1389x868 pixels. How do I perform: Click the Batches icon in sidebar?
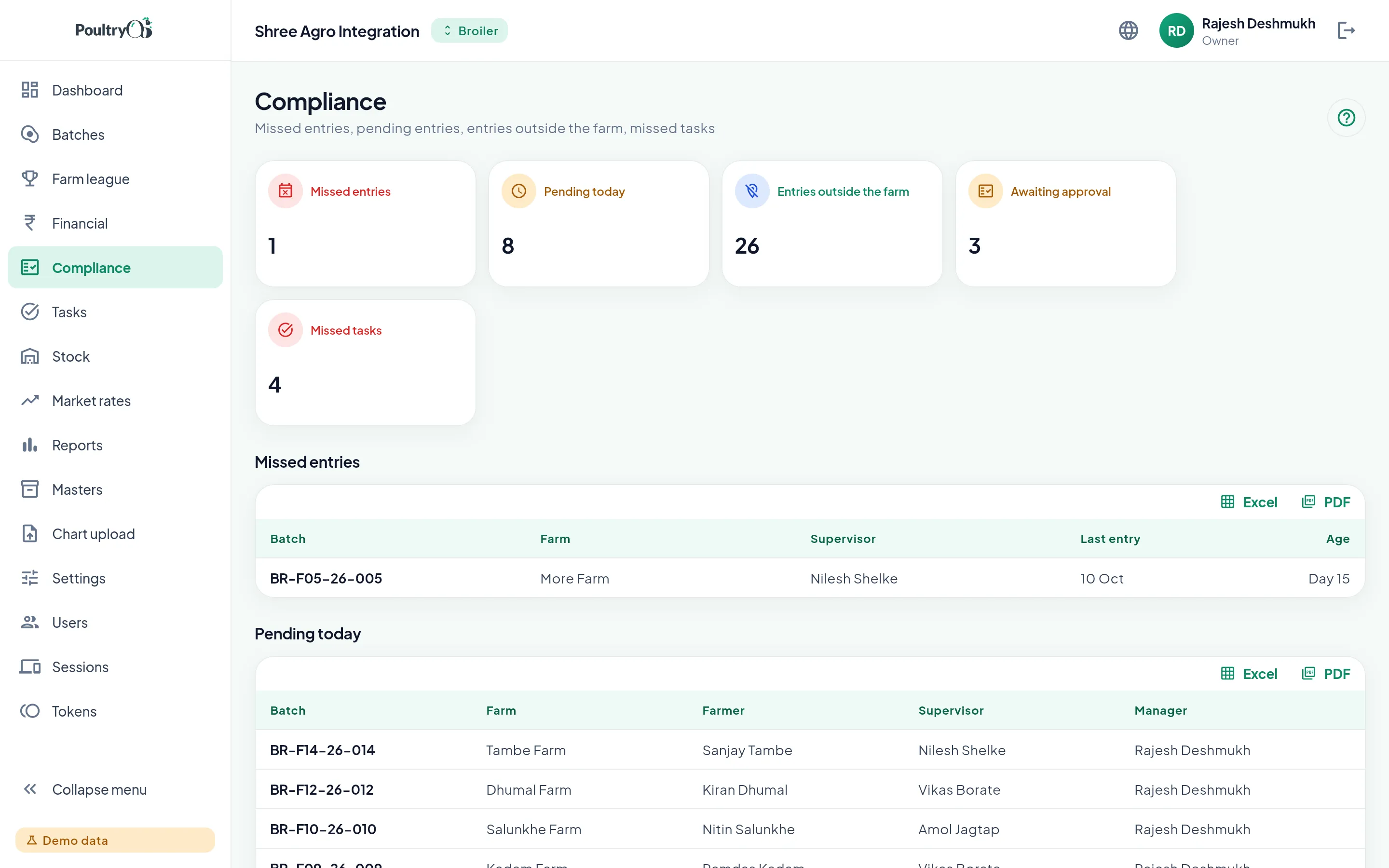tap(30, 135)
